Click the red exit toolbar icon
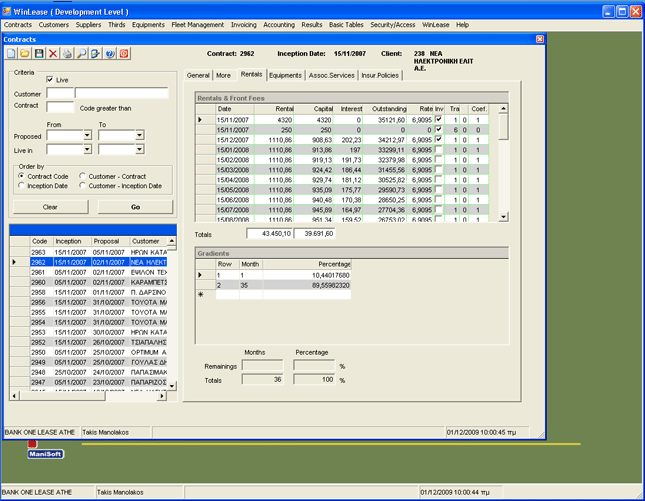Image resolution: width=645 pixels, height=501 pixels. coord(124,53)
